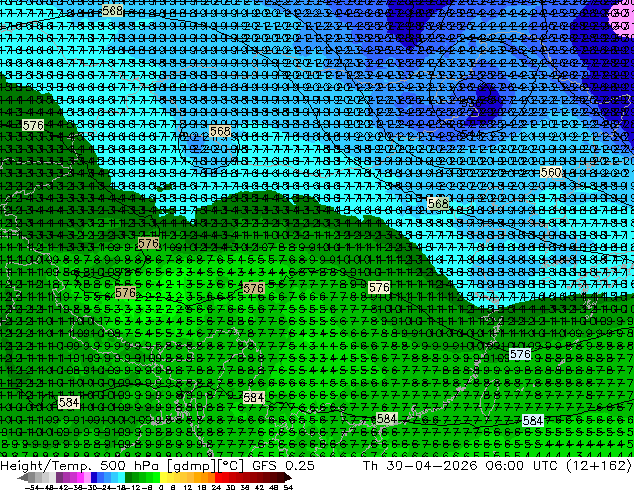Click the 'Th' weekday abbreviation
Image resolution: width=634 pixels, height=490 pixels.
click(x=370, y=466)
